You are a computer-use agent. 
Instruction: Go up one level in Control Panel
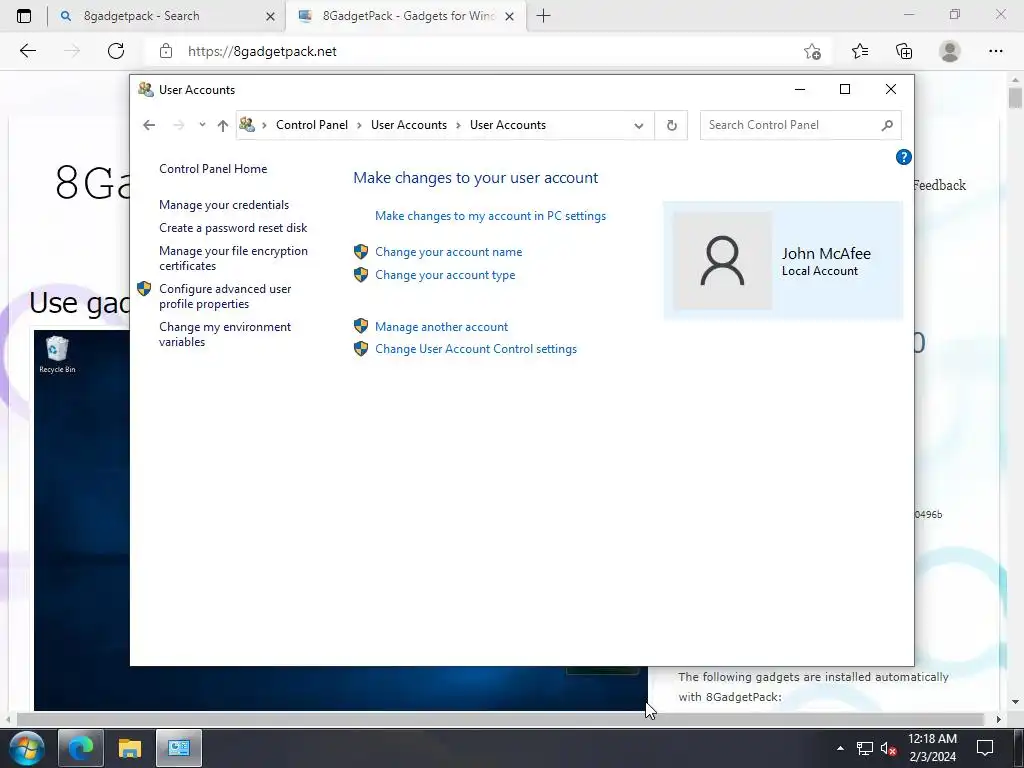[223, 125]
